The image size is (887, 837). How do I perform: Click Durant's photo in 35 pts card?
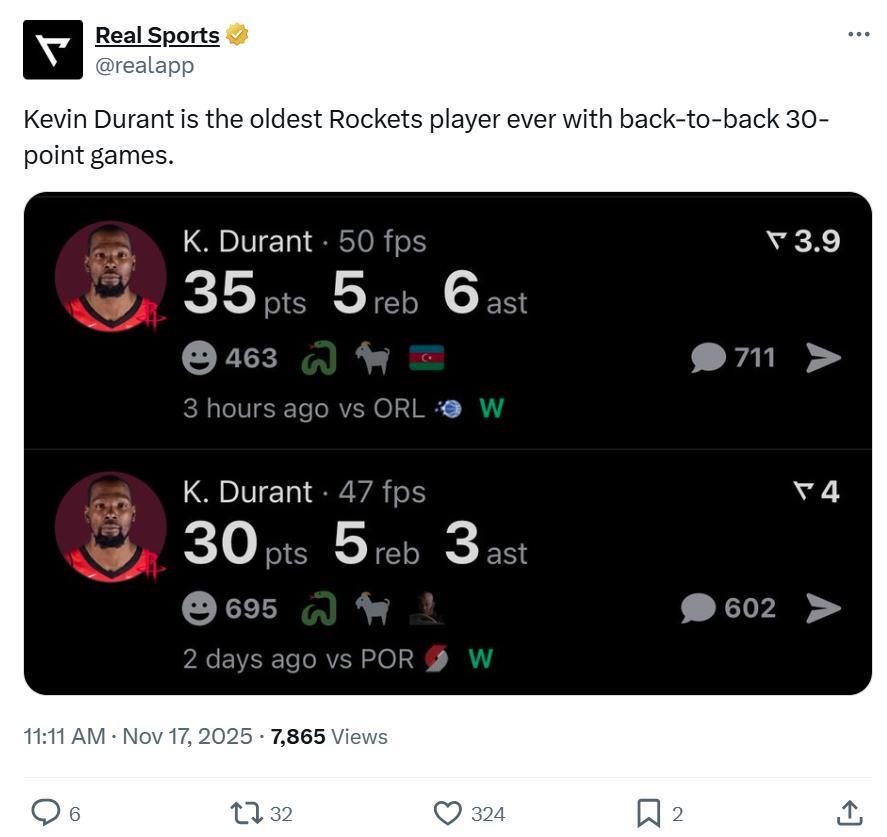[x=110, y=276]
